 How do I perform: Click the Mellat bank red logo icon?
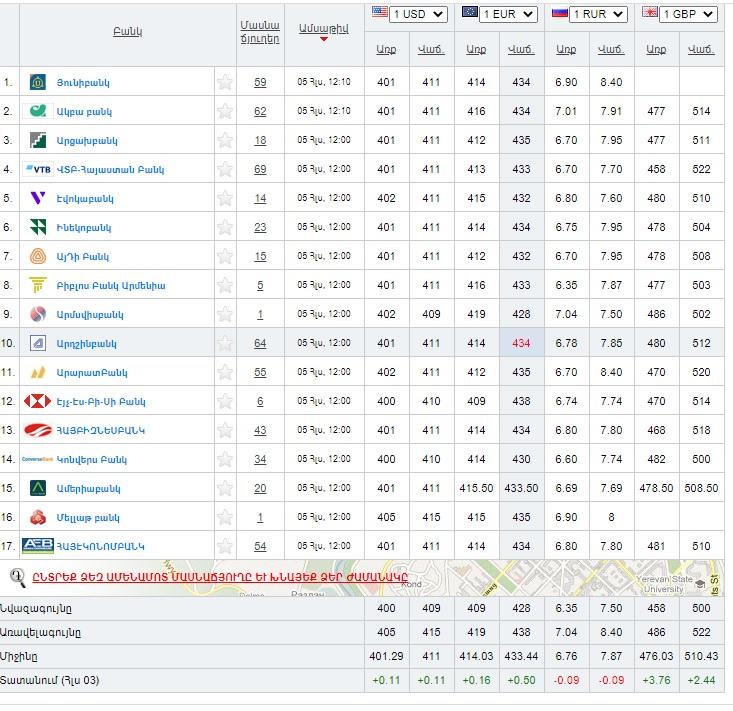(x=37, y=517)
